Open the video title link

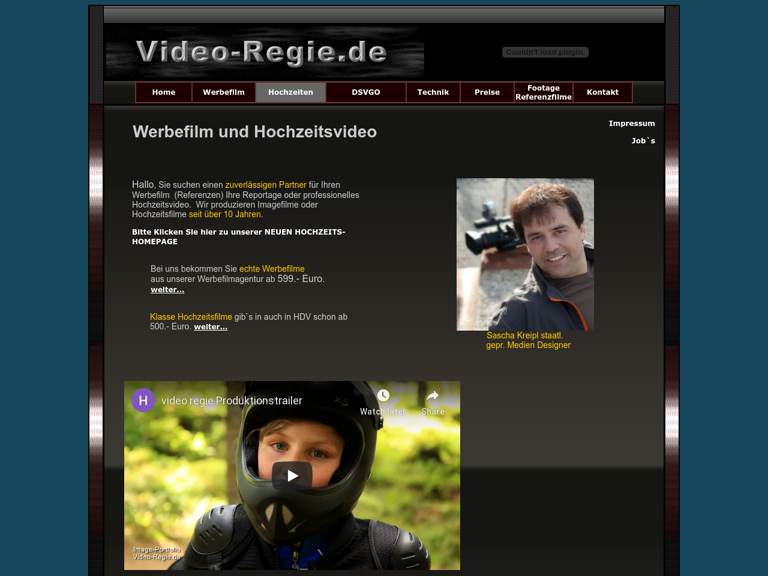tap(231, 401)
